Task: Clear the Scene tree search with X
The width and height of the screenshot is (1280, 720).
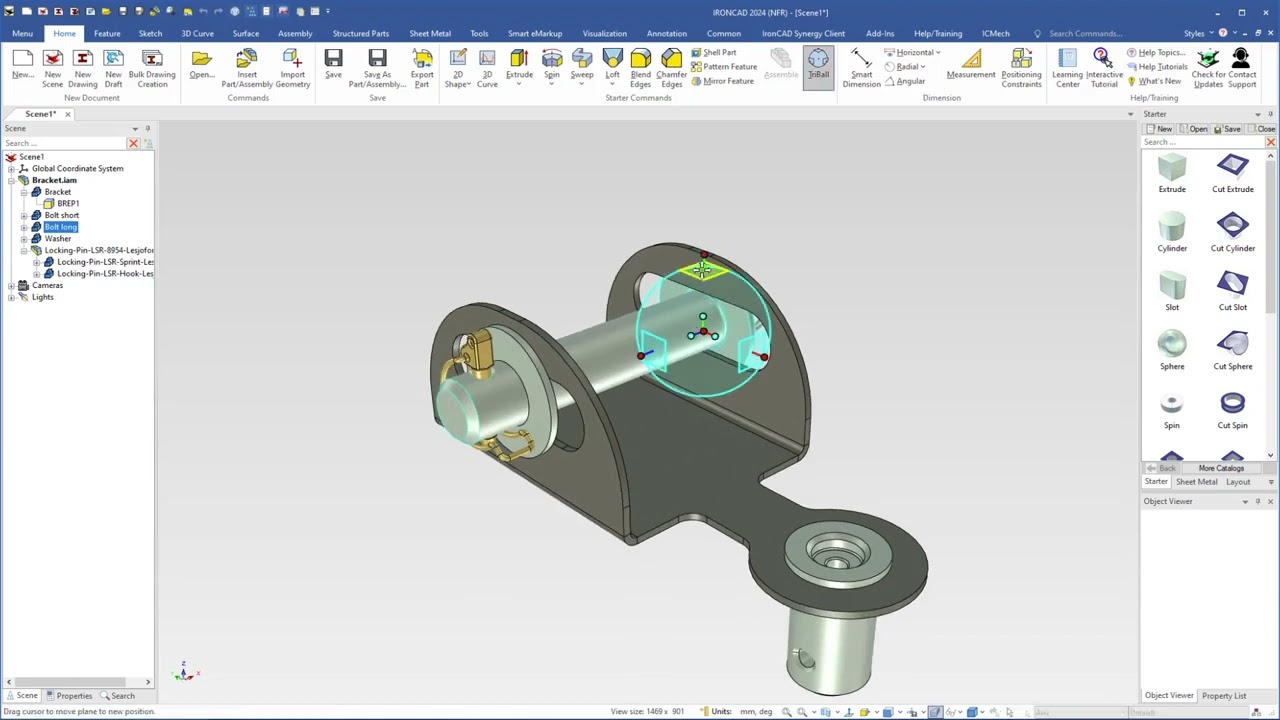Action: (x=133, y=143)
